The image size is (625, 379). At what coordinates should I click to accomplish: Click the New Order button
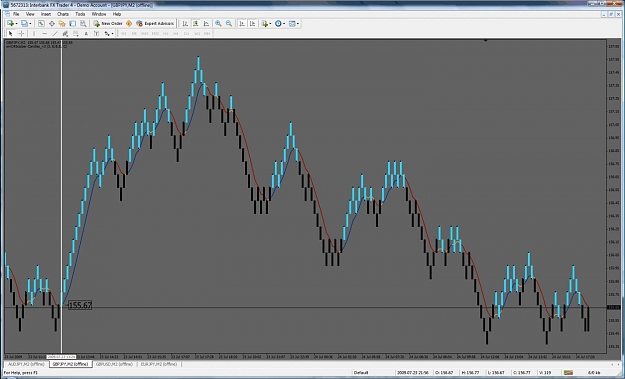click(108, 24)
